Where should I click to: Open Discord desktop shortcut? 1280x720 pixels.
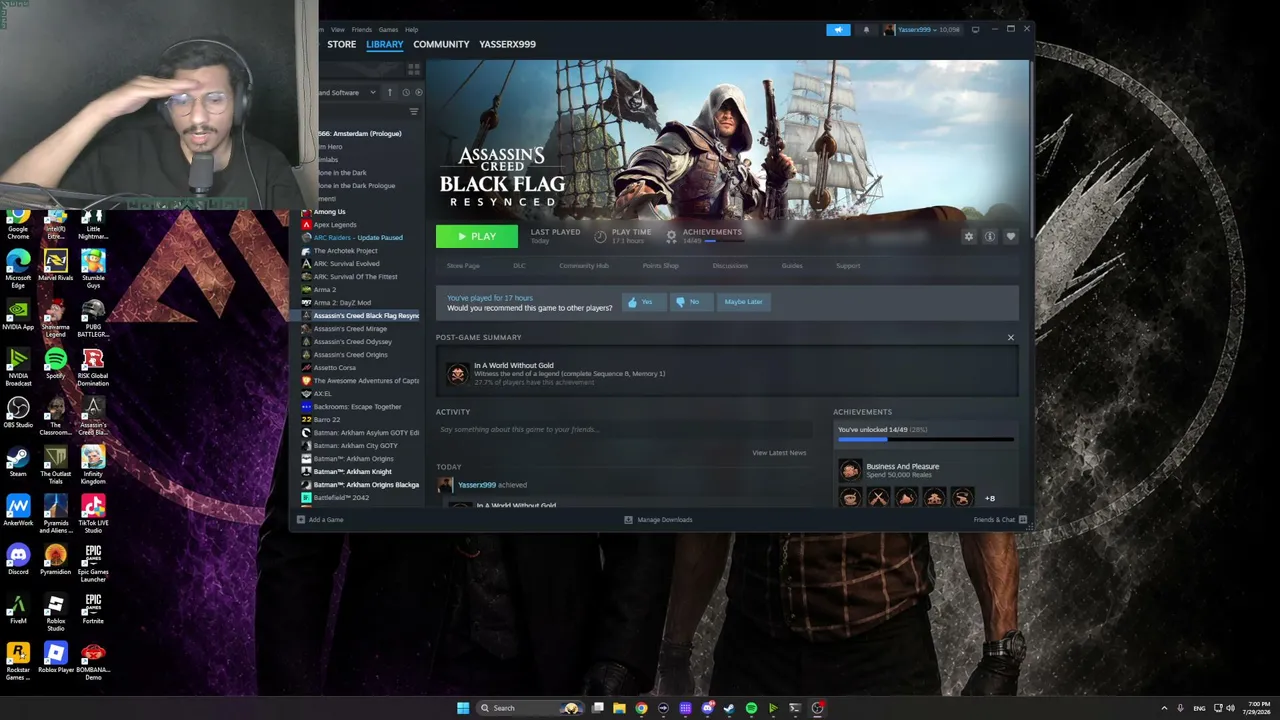click(18, 560)
